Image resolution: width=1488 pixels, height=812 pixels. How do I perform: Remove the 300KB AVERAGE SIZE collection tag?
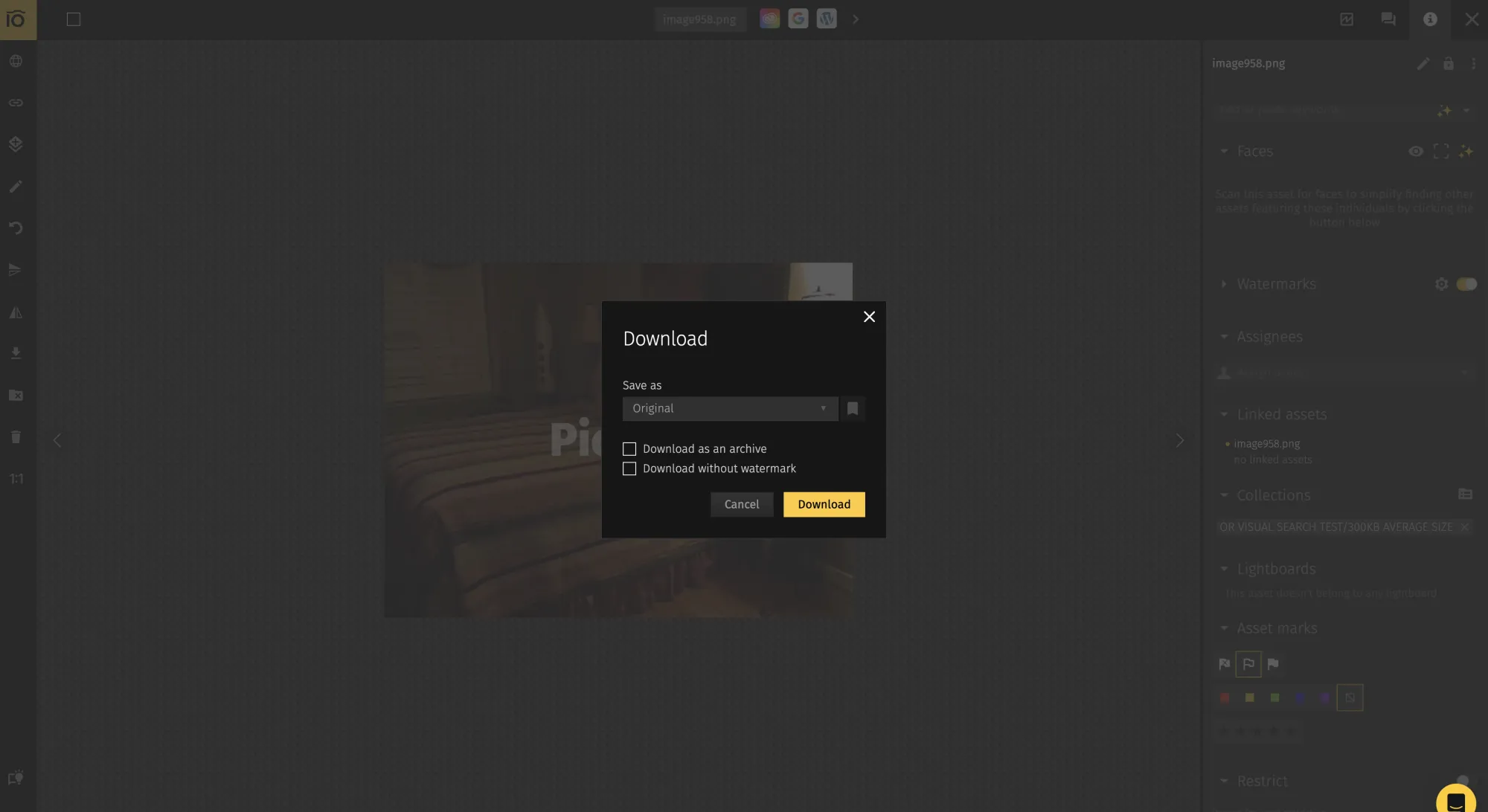(x=1464, y=527)
